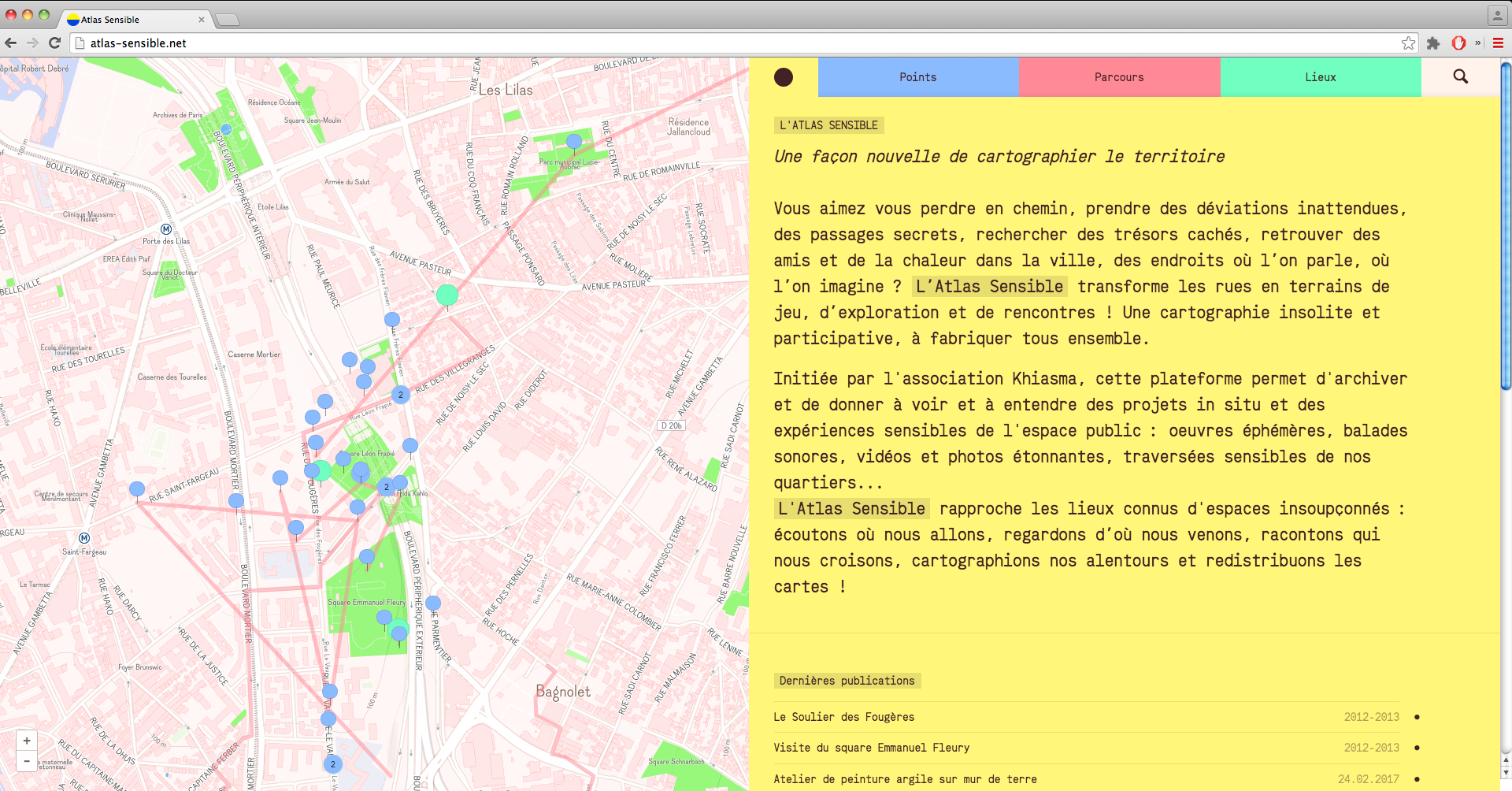Click the 24.02.2017 date entry
The width and height of the screenshot is (1512, 791).
[1369, 779]
